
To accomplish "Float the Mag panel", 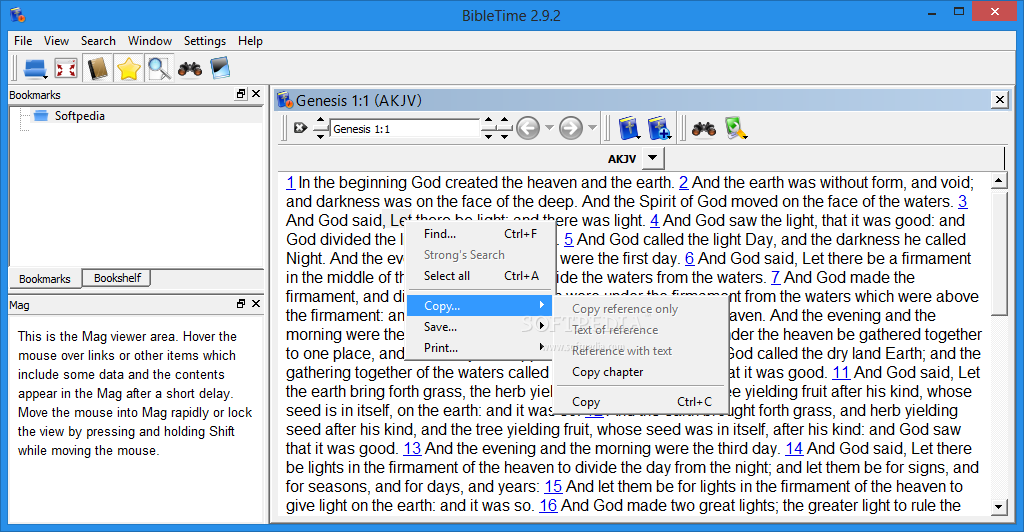I will (241, 304).
